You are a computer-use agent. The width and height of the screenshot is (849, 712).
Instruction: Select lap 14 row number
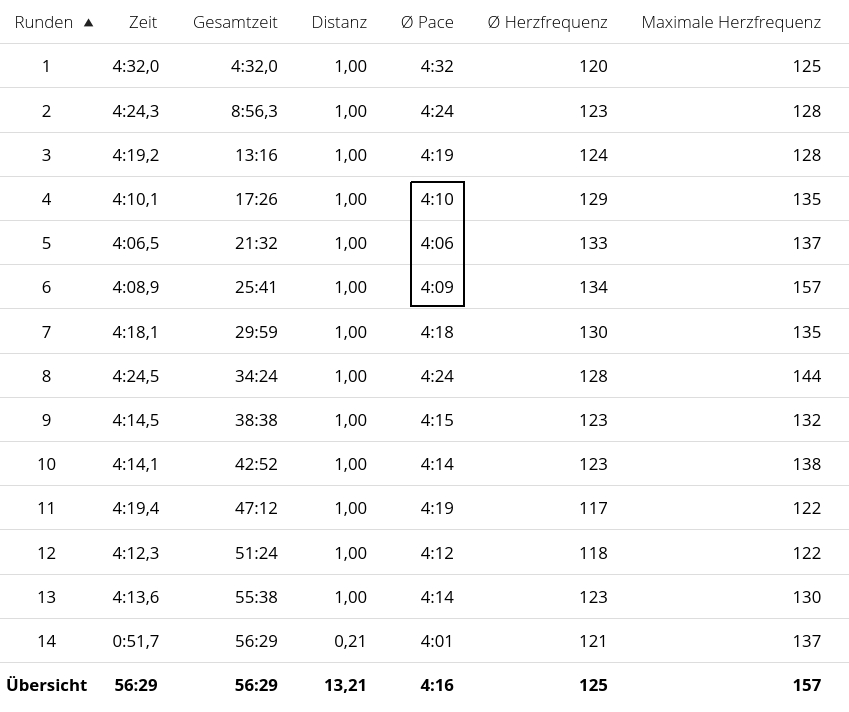(x=46, y=641)
